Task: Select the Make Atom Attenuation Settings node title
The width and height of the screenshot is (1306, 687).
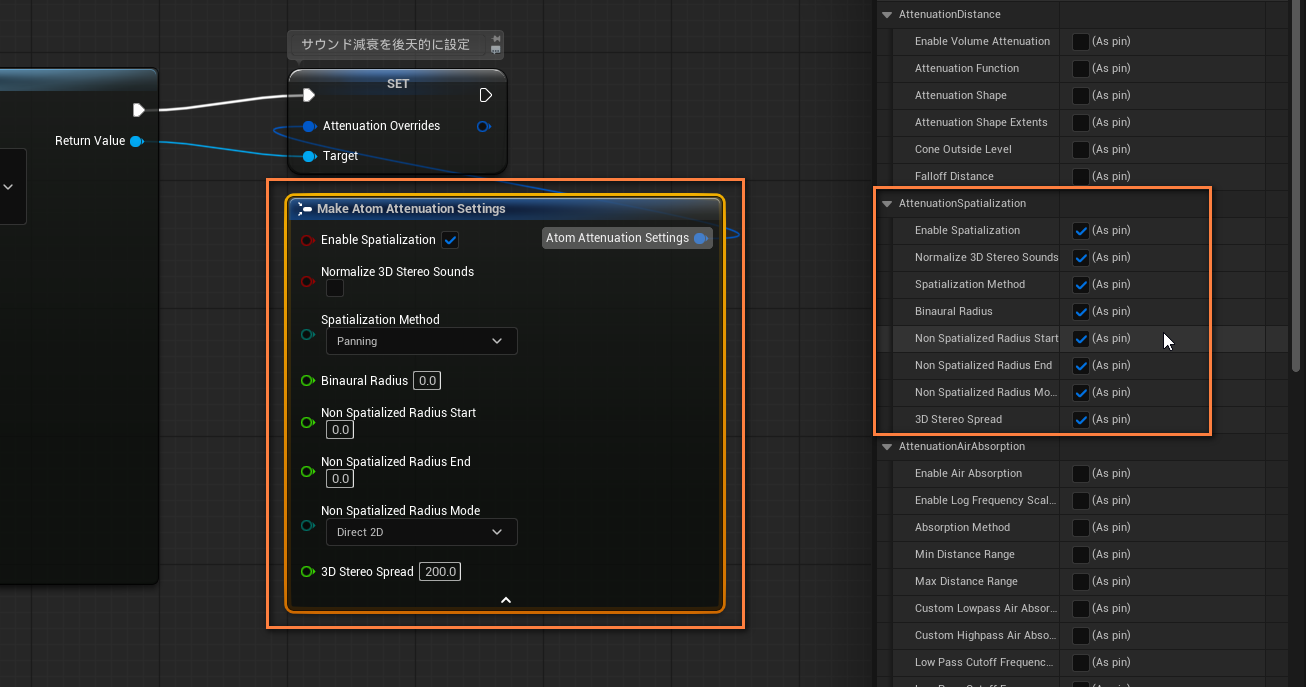Action: point(411,209)
